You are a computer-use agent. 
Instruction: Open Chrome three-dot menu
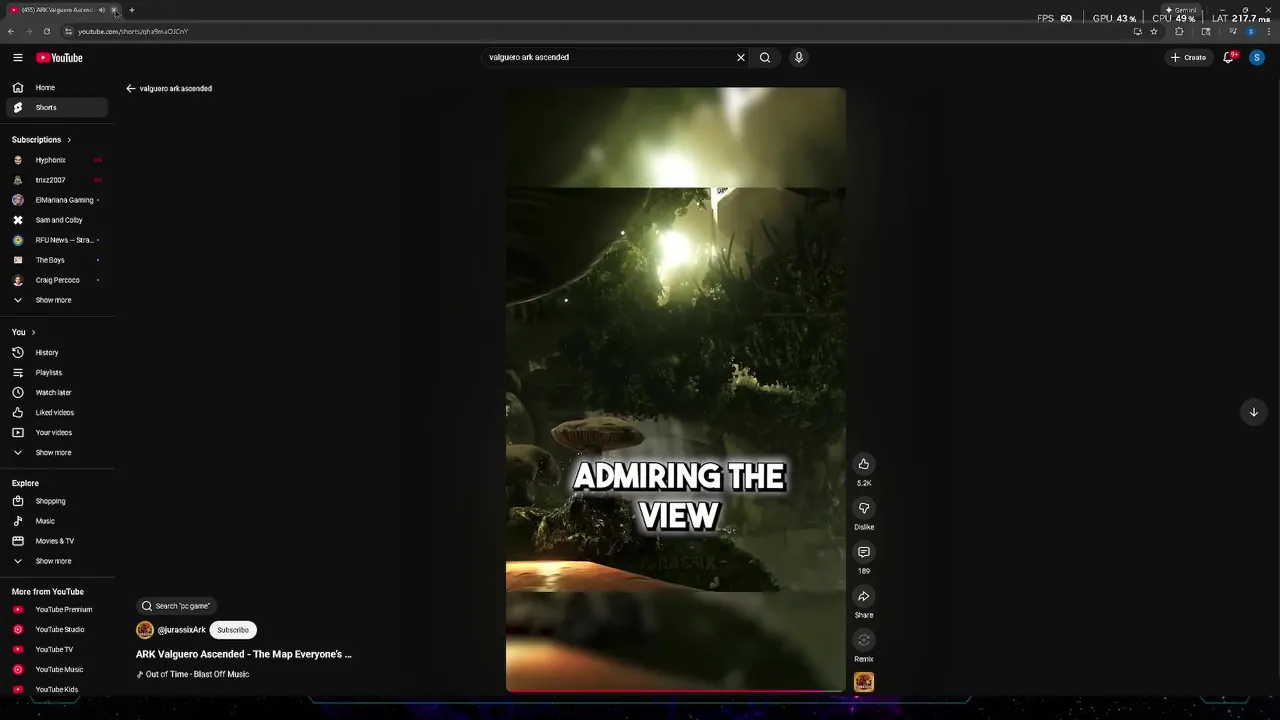pos(1269,31)
